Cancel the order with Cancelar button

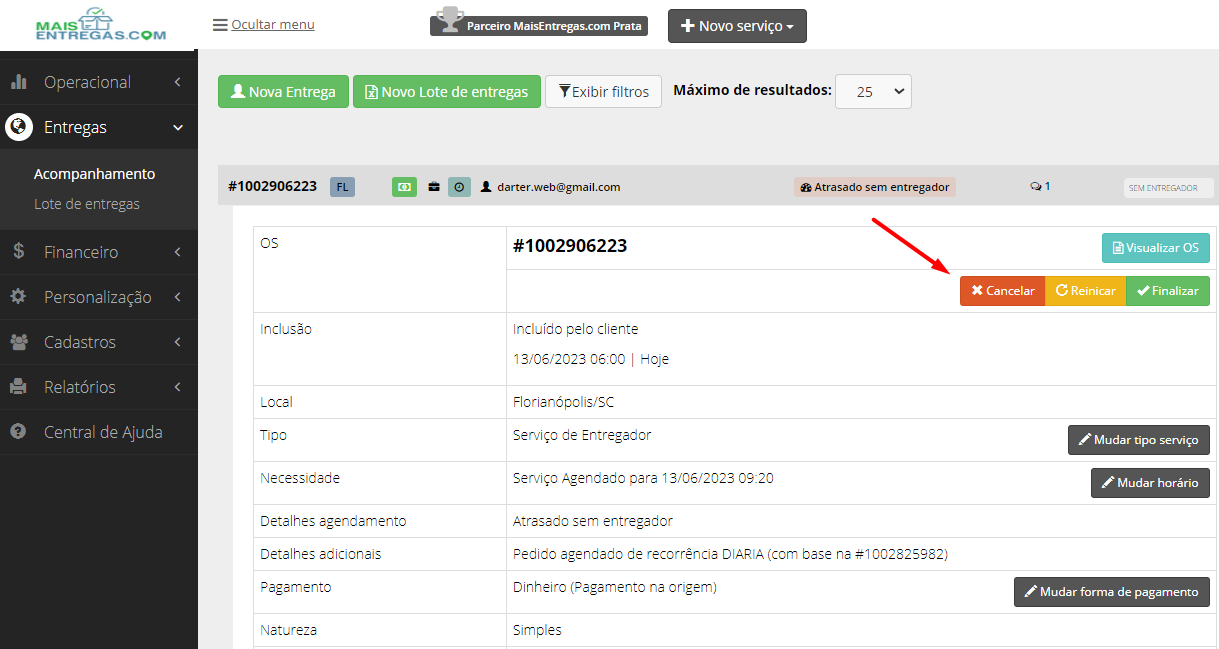1002,291
